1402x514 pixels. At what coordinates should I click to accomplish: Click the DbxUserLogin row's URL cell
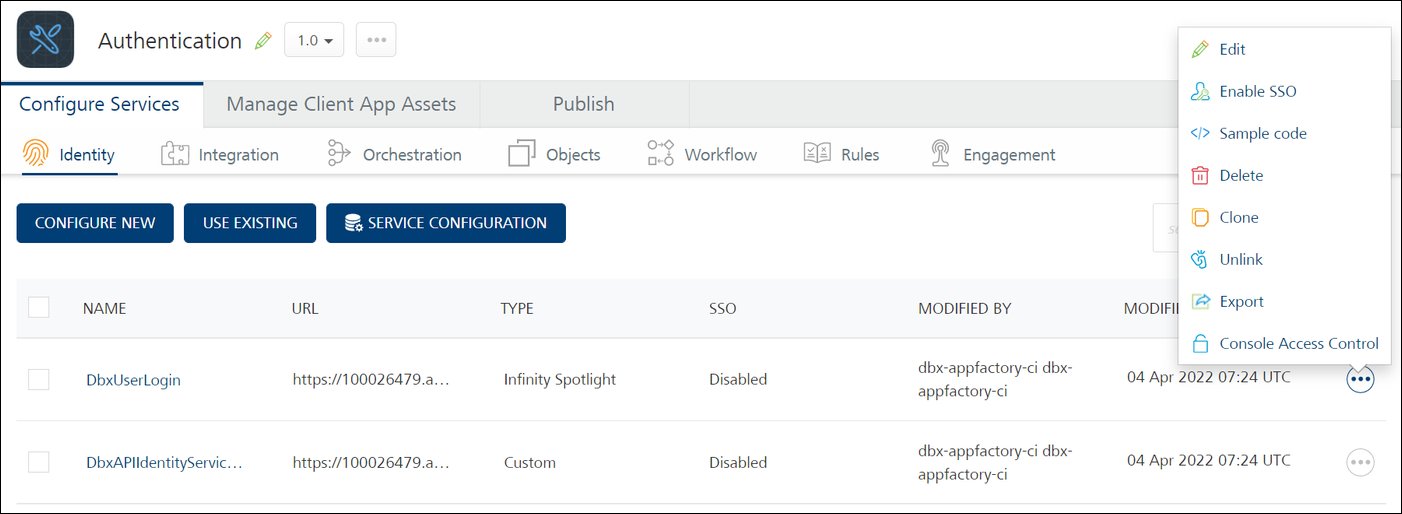click(x=371, y=380)
